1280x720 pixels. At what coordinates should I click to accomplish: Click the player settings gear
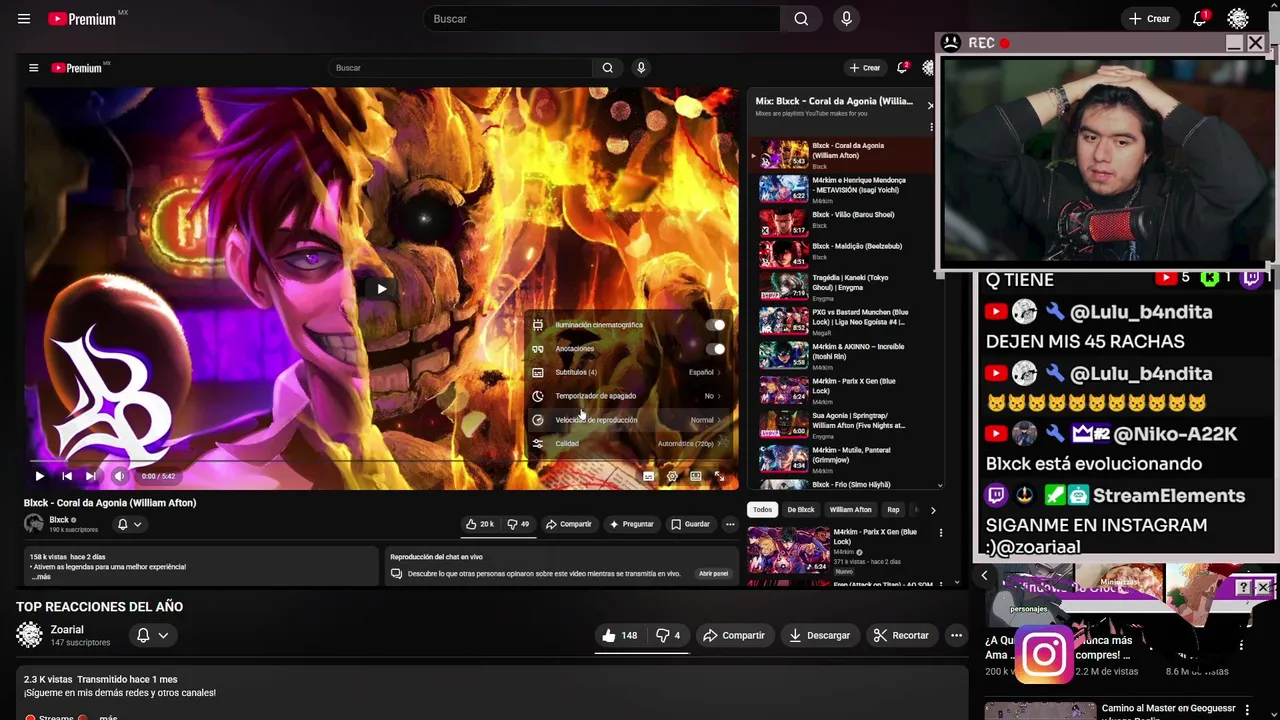(672, 476)
